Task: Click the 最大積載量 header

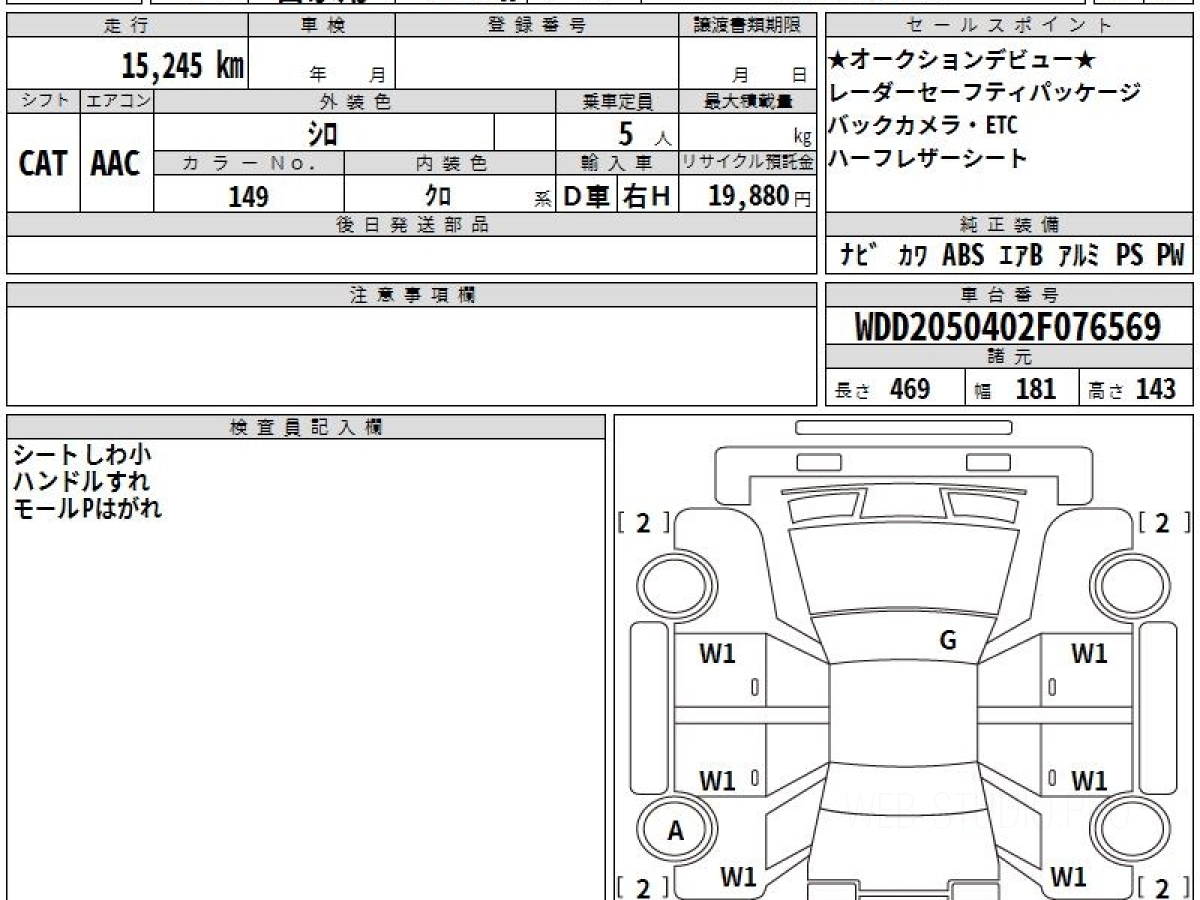Action: tap(747, 101)
